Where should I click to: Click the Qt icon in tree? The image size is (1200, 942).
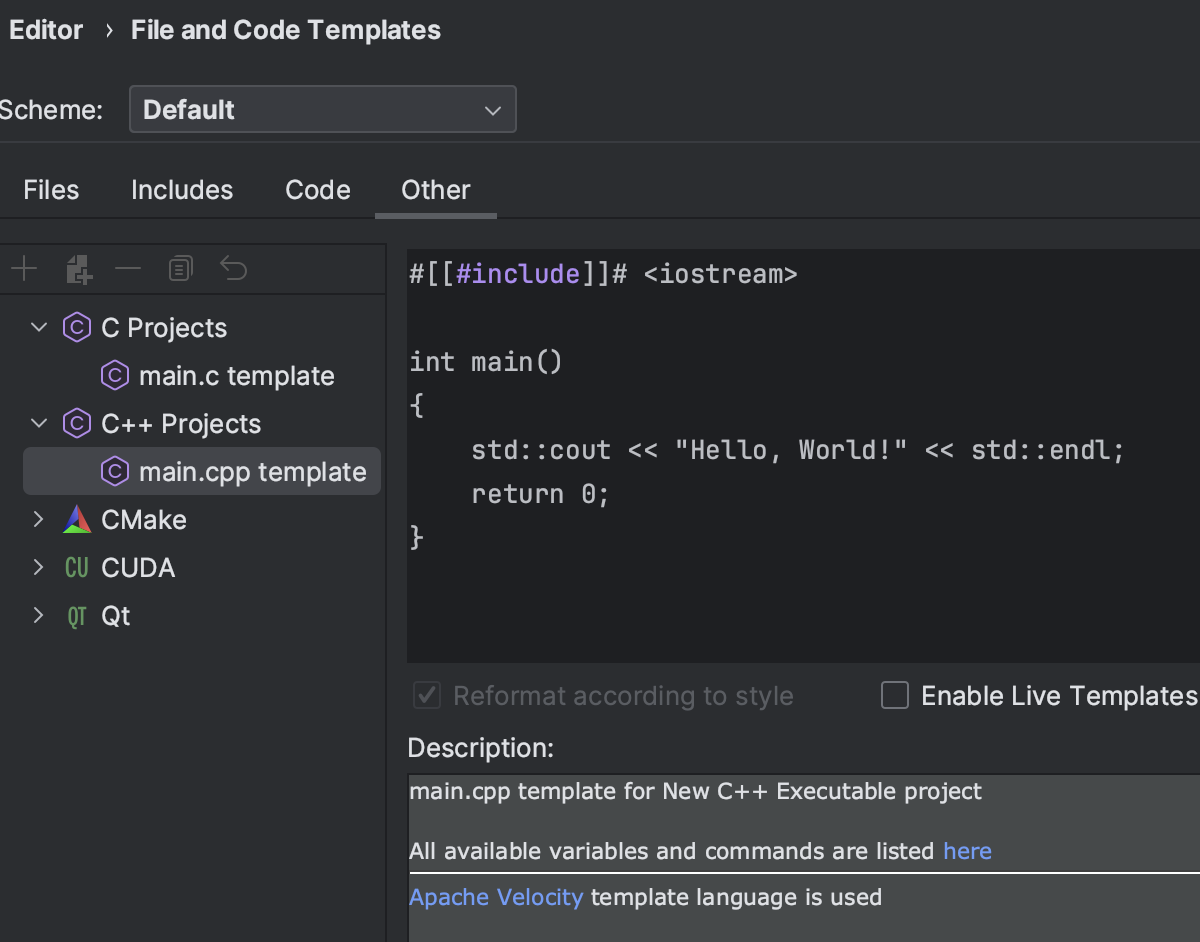(77, 616)
